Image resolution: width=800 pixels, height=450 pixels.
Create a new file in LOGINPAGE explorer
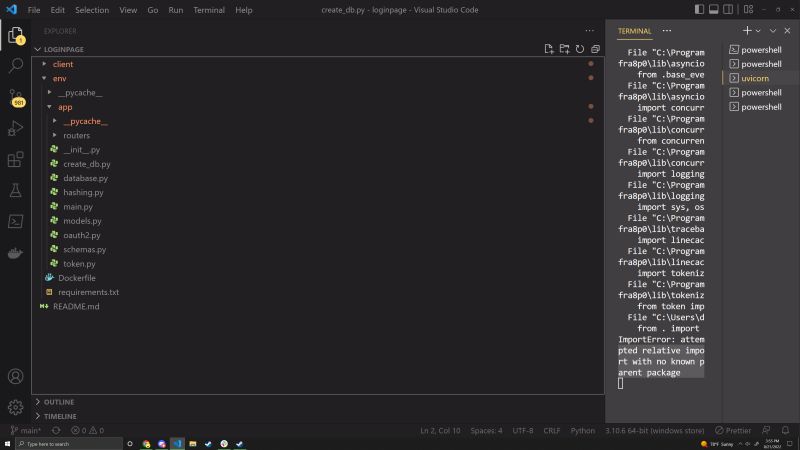point(548,49)
